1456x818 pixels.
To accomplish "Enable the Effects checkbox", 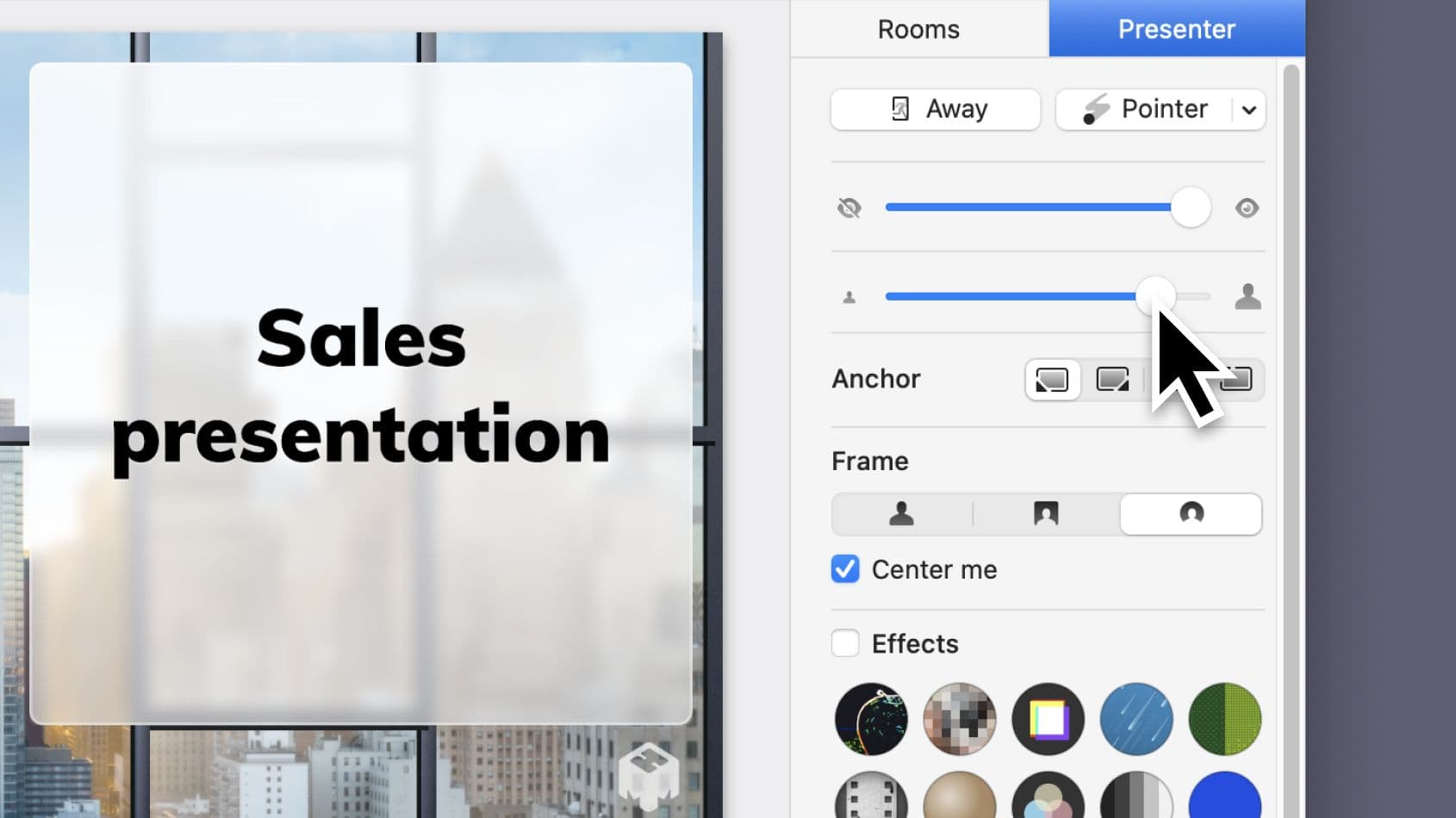I will click(x=845, y=643).
